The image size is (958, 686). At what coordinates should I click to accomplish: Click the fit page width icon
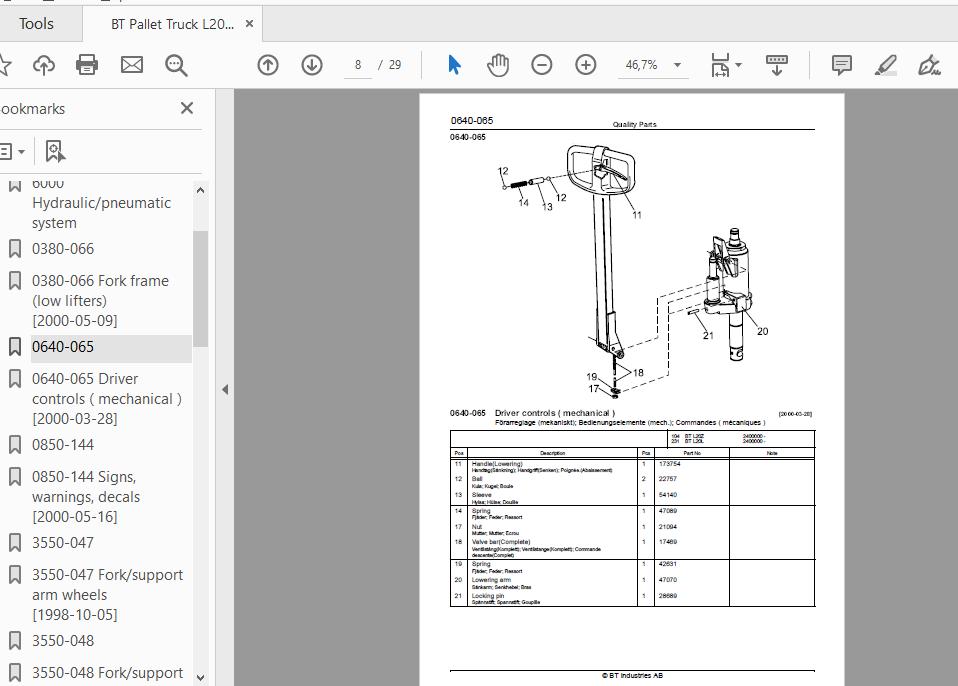pos(720,65)
